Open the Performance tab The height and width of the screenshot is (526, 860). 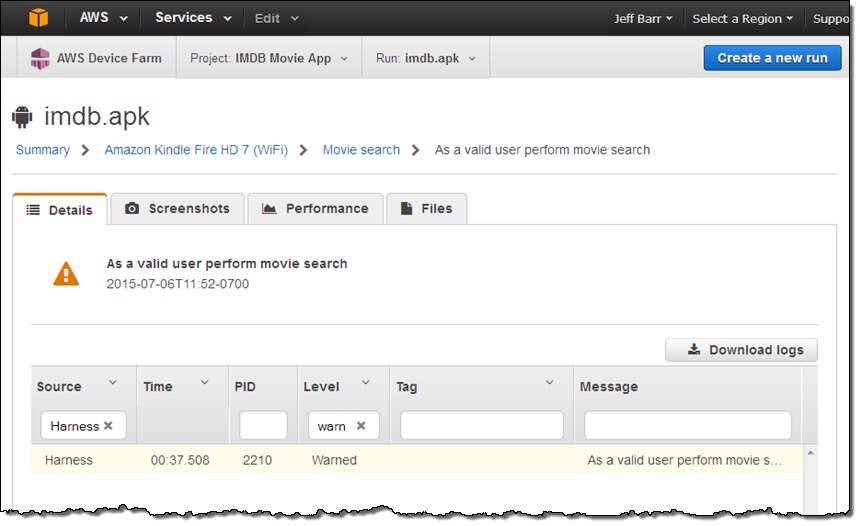click(x=315, y=209)
